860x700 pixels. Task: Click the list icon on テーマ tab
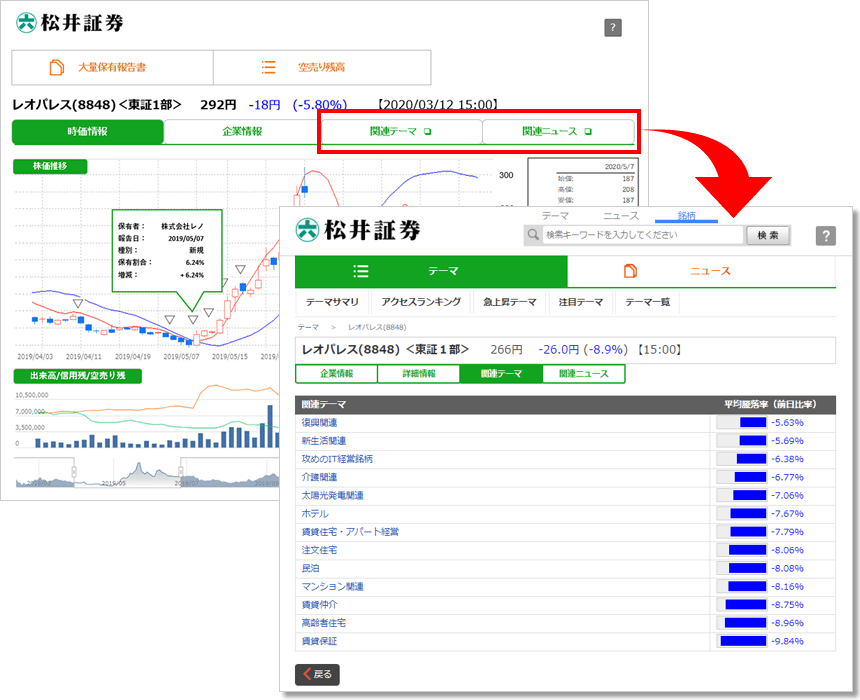point(360,271)
